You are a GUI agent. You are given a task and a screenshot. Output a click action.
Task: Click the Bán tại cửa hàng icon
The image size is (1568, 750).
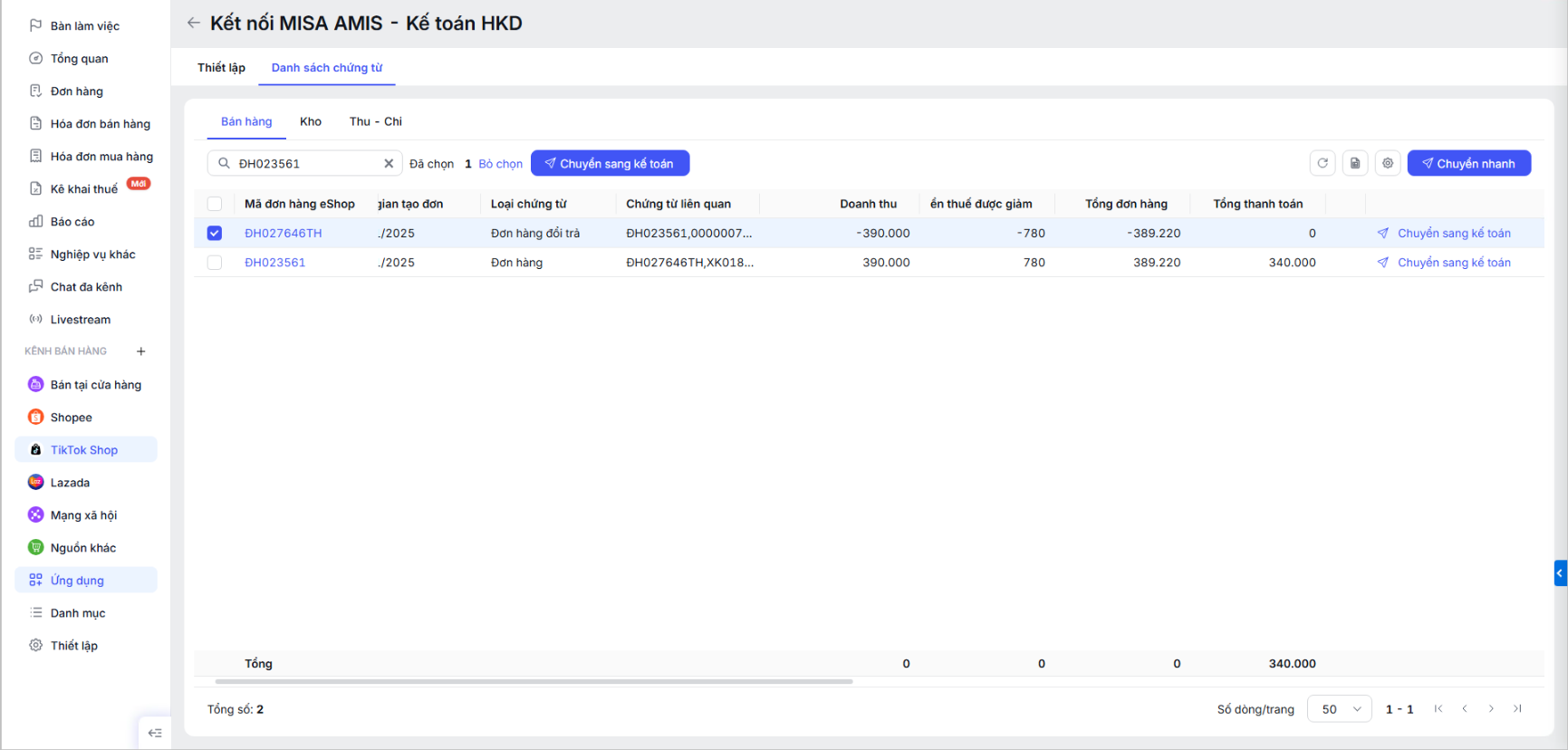click(x=35, y=384)
